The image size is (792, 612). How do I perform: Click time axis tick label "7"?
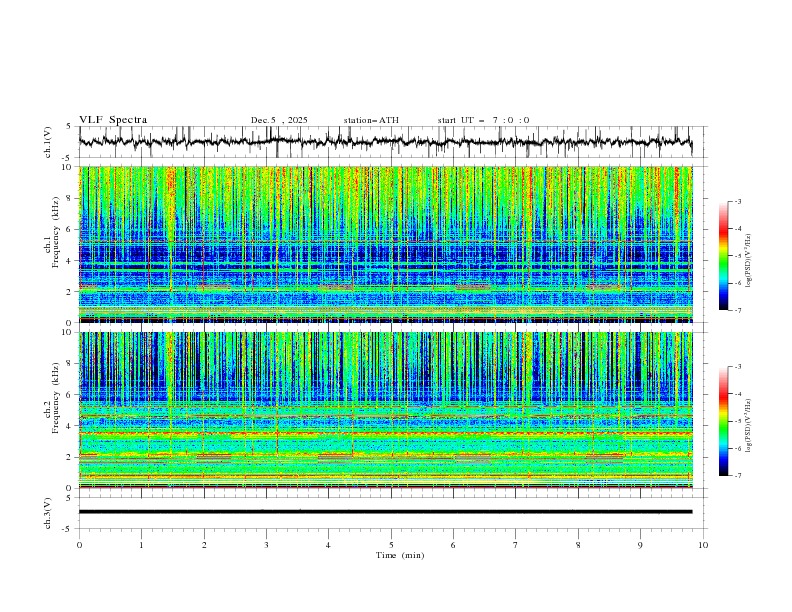point(516,545)
